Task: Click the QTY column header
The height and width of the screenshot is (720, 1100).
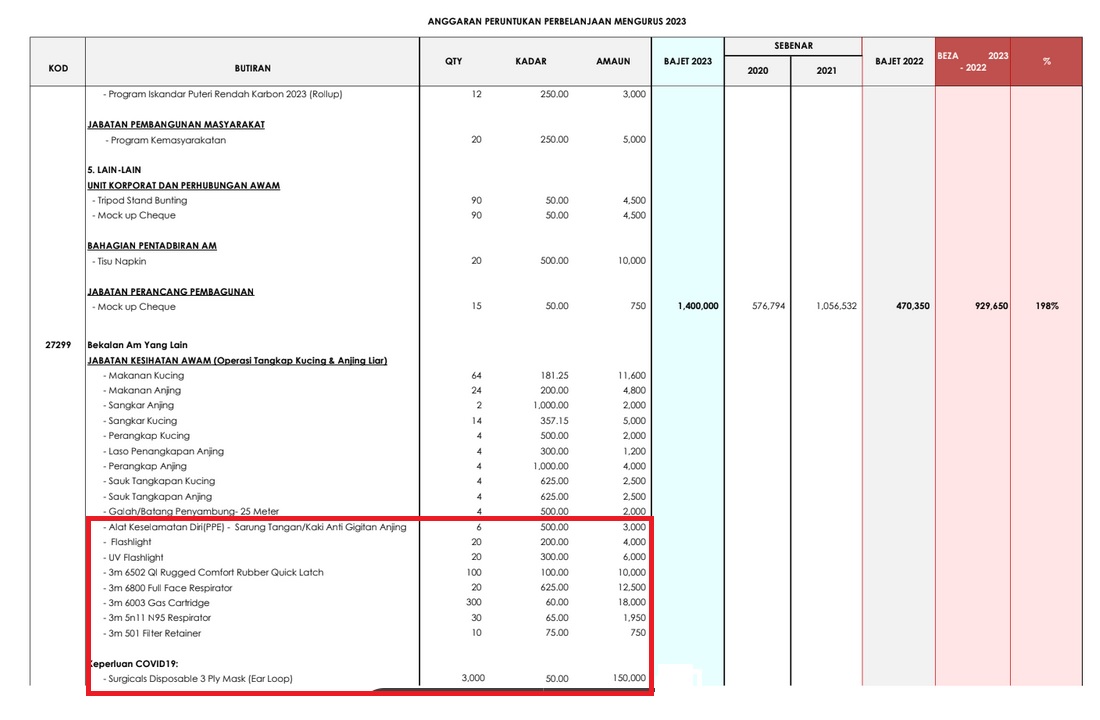Action: [453, 61]
